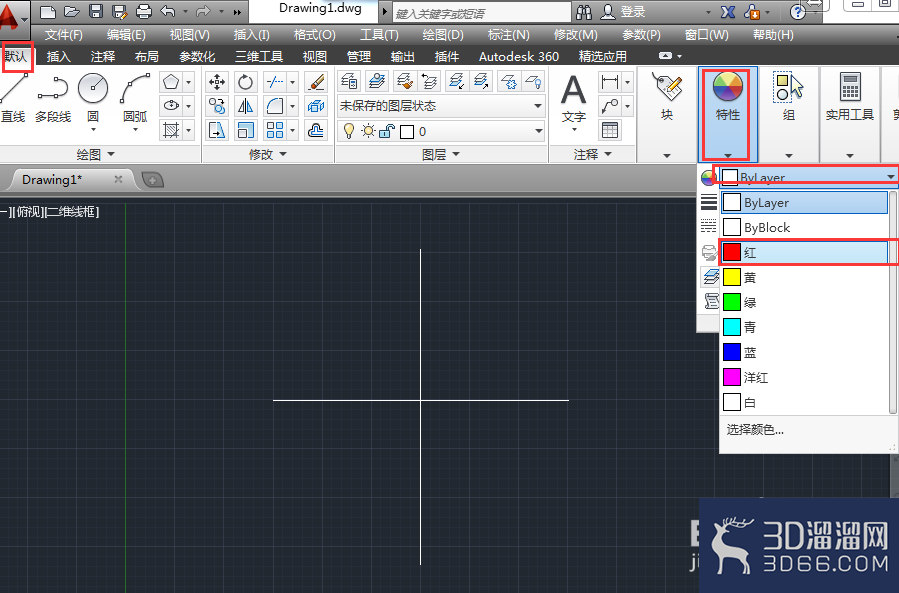The height and width of the screenshot is (593, 899).
Task: Toggle the layer freeze sun icon
Action: coord(368,131)
